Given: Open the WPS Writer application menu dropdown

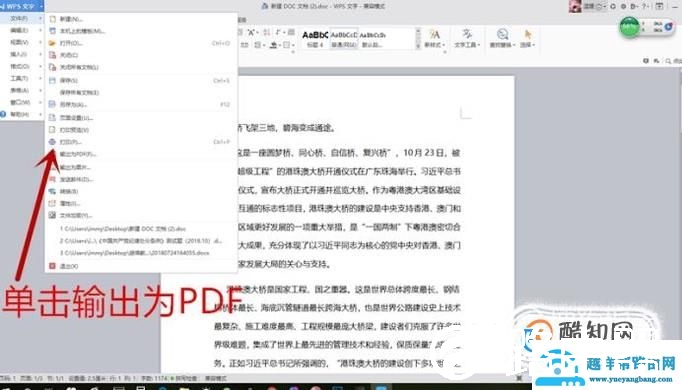Looking at the screenshot, I should pos(41,7).
